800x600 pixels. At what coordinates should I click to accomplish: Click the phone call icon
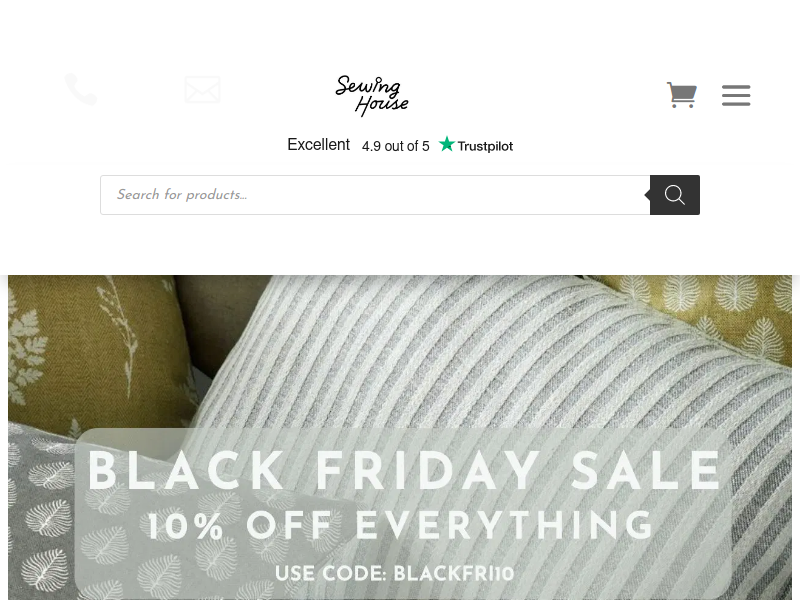coord(81,89)
